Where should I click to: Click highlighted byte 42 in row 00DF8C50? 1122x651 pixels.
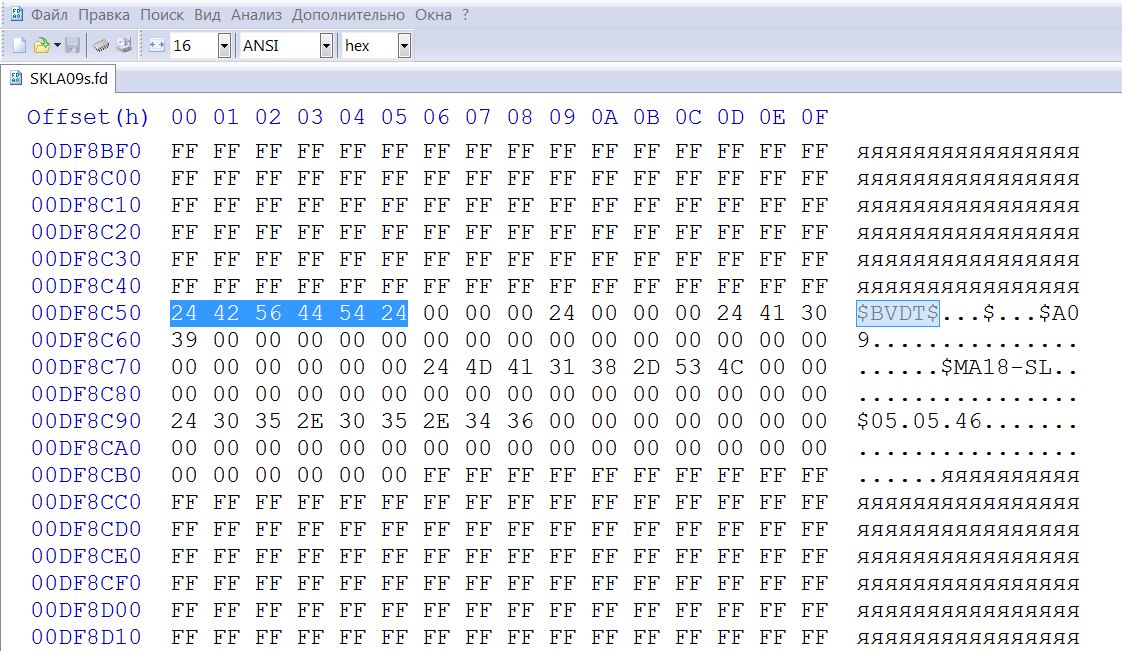point(226,313)
